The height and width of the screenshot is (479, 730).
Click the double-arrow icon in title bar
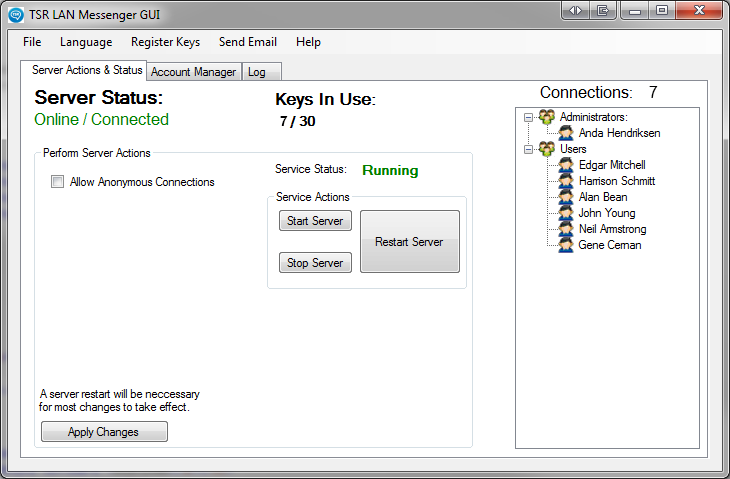coord(576,11)
